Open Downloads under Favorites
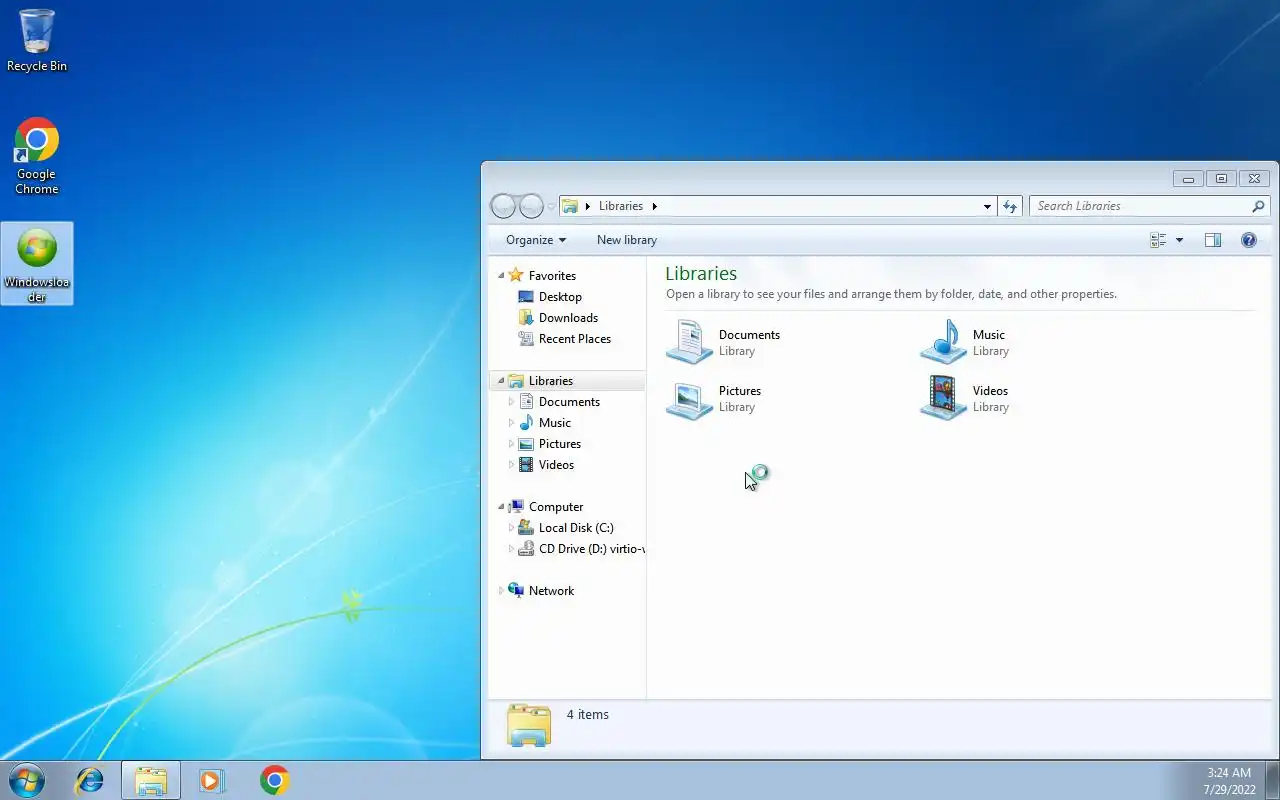 pos(568,318)
